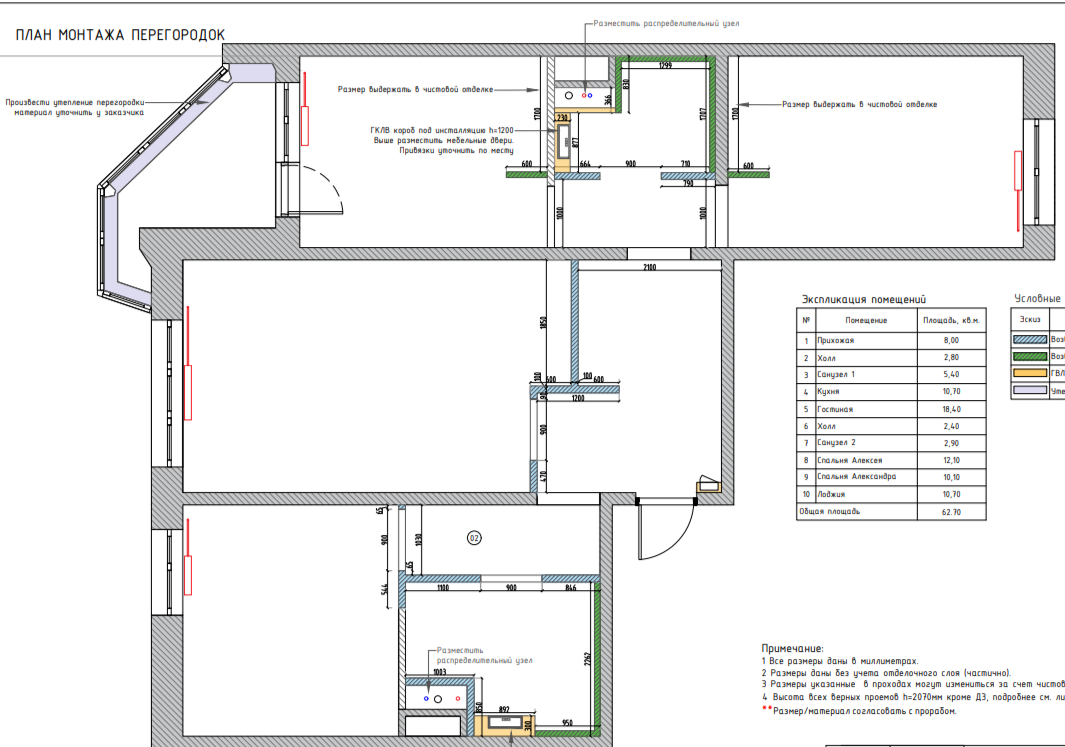This screenshot has width=1065, height=747.
Task: Select the blue hatched legend swatch
Action: click(x=1030, y=340)
